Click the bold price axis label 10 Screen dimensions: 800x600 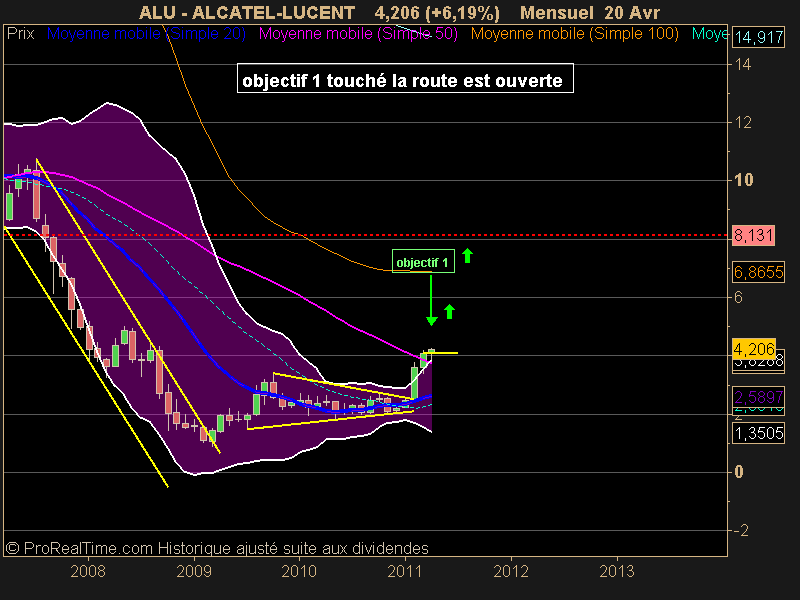(743, 180)
